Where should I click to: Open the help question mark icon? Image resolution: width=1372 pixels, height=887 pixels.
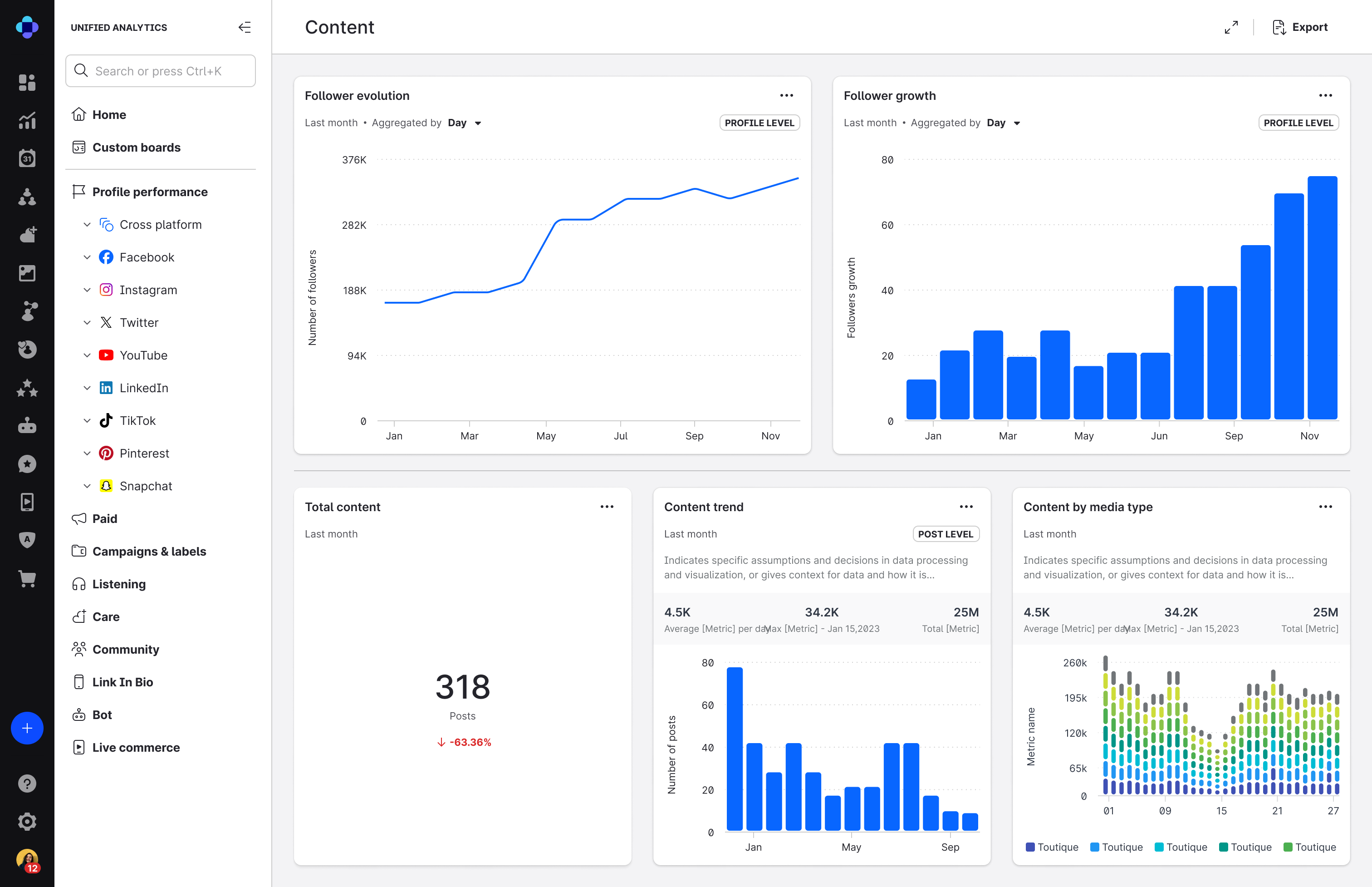click(x=27, y=784)
